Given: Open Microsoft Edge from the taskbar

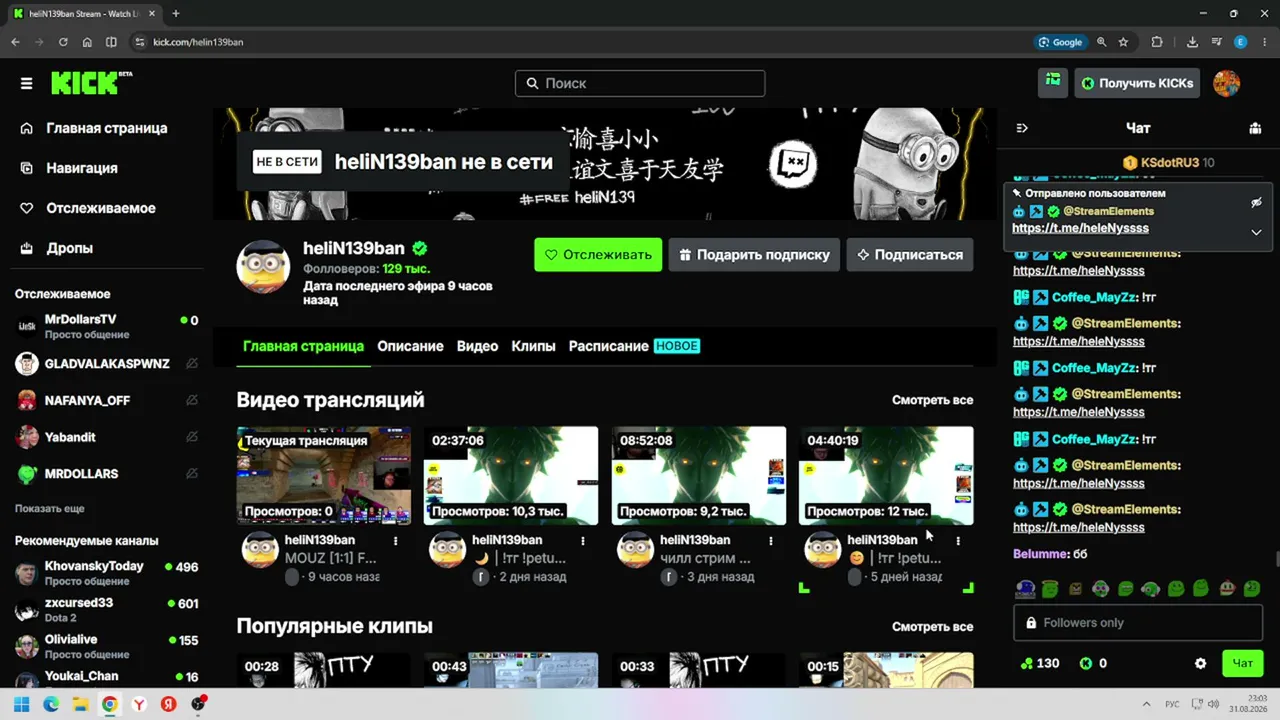Looking at the screenshot, I should [51, 704].
